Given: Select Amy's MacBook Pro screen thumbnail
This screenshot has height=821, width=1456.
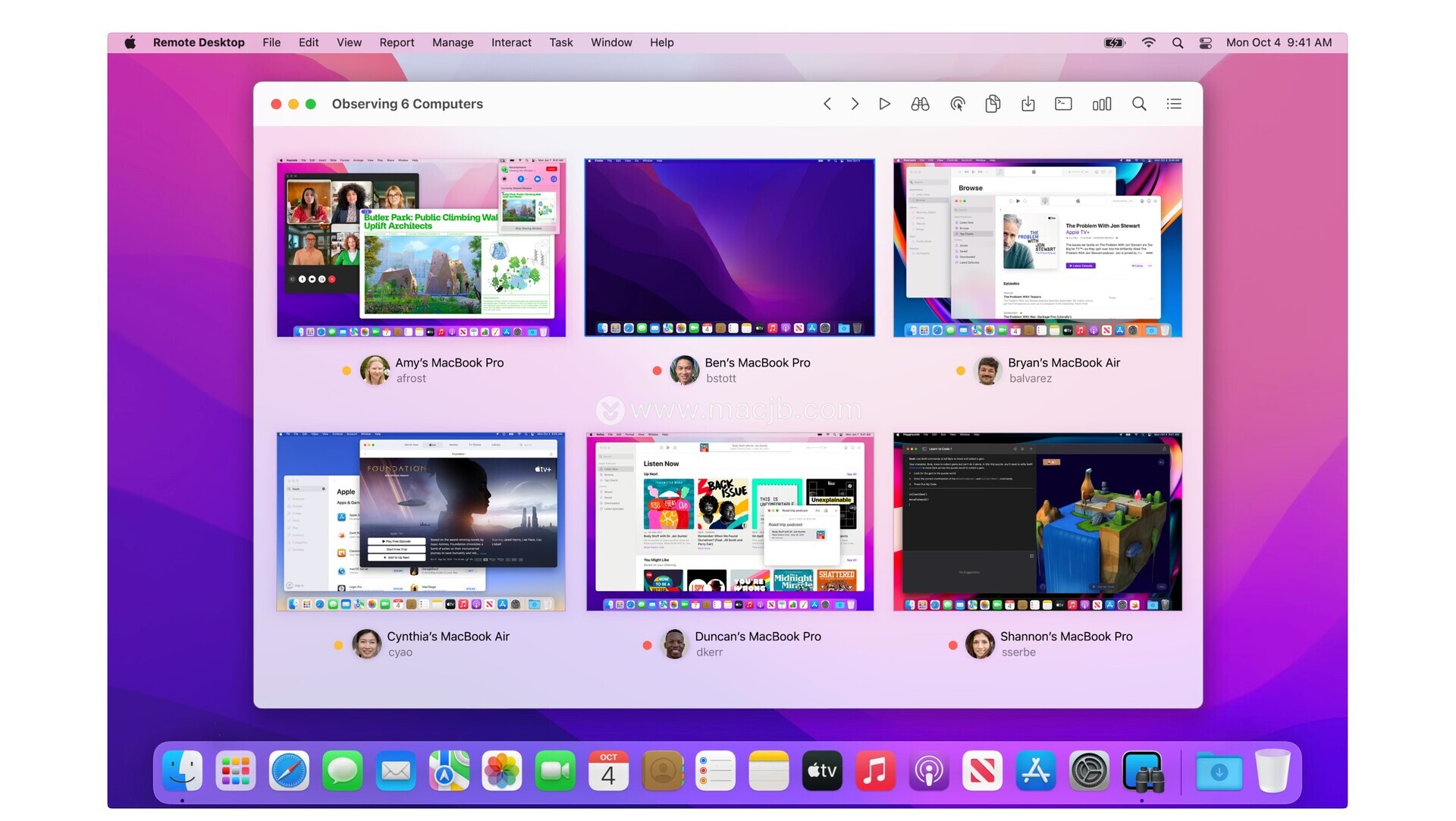Looking at the screenshot, I should [421, 247].
